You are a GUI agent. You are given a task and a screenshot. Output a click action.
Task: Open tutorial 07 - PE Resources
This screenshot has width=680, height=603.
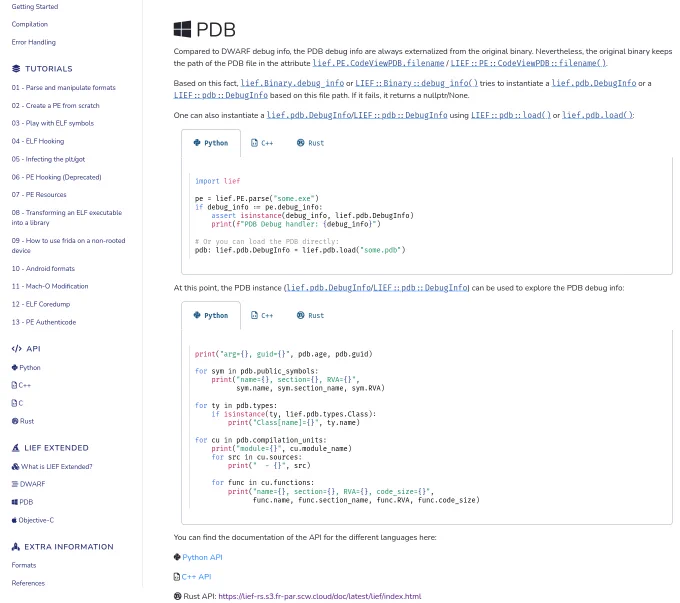[39, 195]
